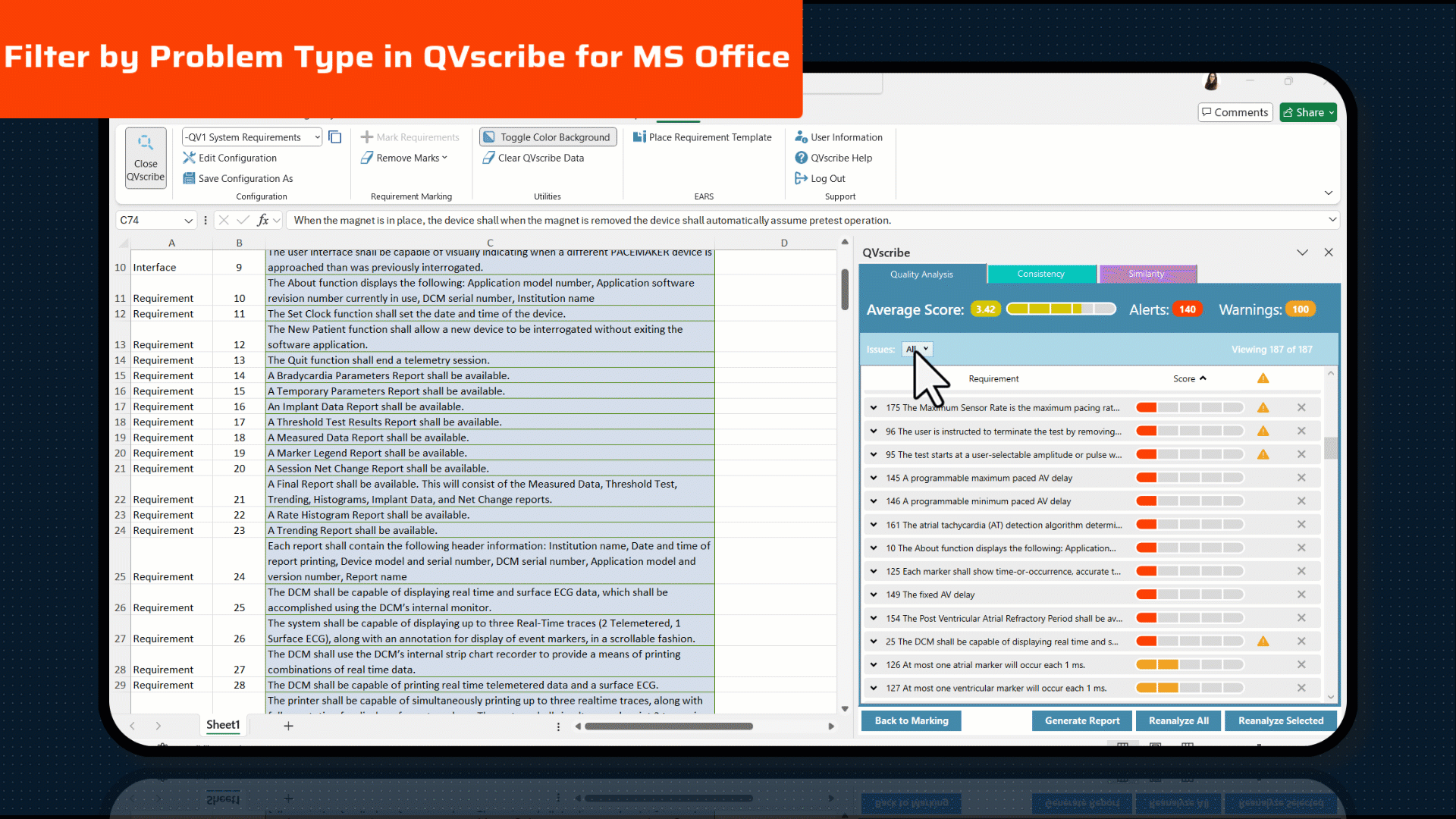Screen dimensions: 1456x819
Task: Click the Insert Function fx icon
Action: (262, 220)
